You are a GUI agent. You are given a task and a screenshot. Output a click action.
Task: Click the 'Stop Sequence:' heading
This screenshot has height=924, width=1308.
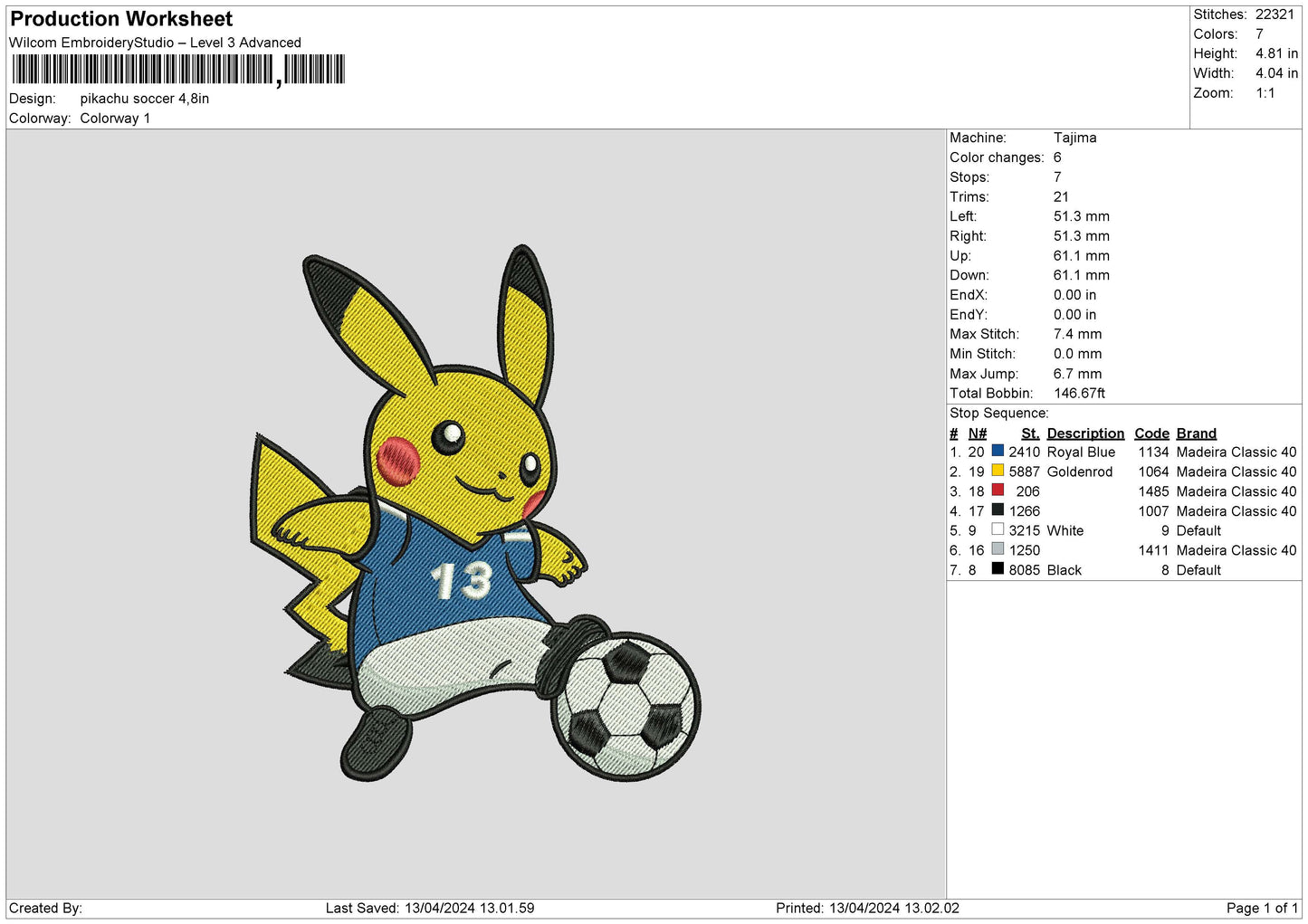point(998,414)
